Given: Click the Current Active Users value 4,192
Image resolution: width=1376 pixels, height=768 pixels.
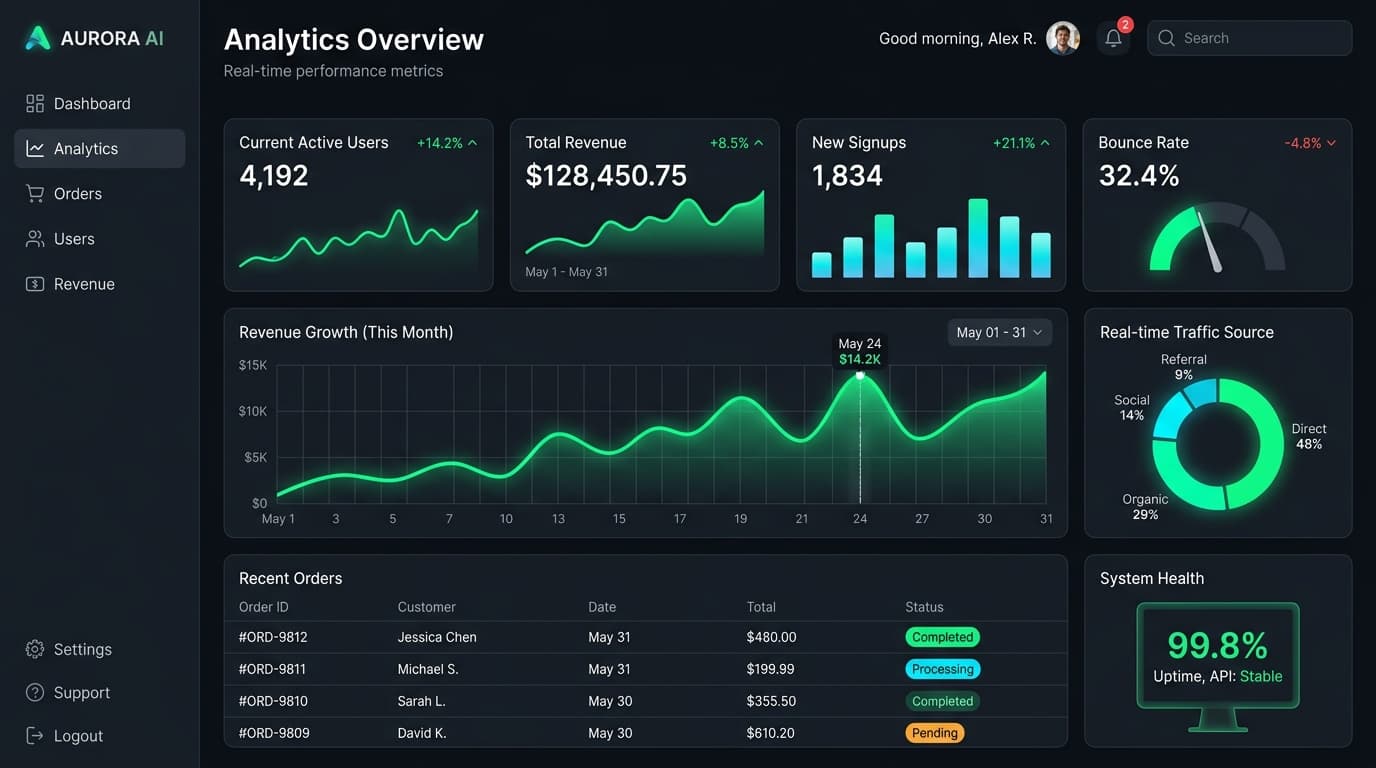Looking at the screenshot, I should (x=274, y=176).
